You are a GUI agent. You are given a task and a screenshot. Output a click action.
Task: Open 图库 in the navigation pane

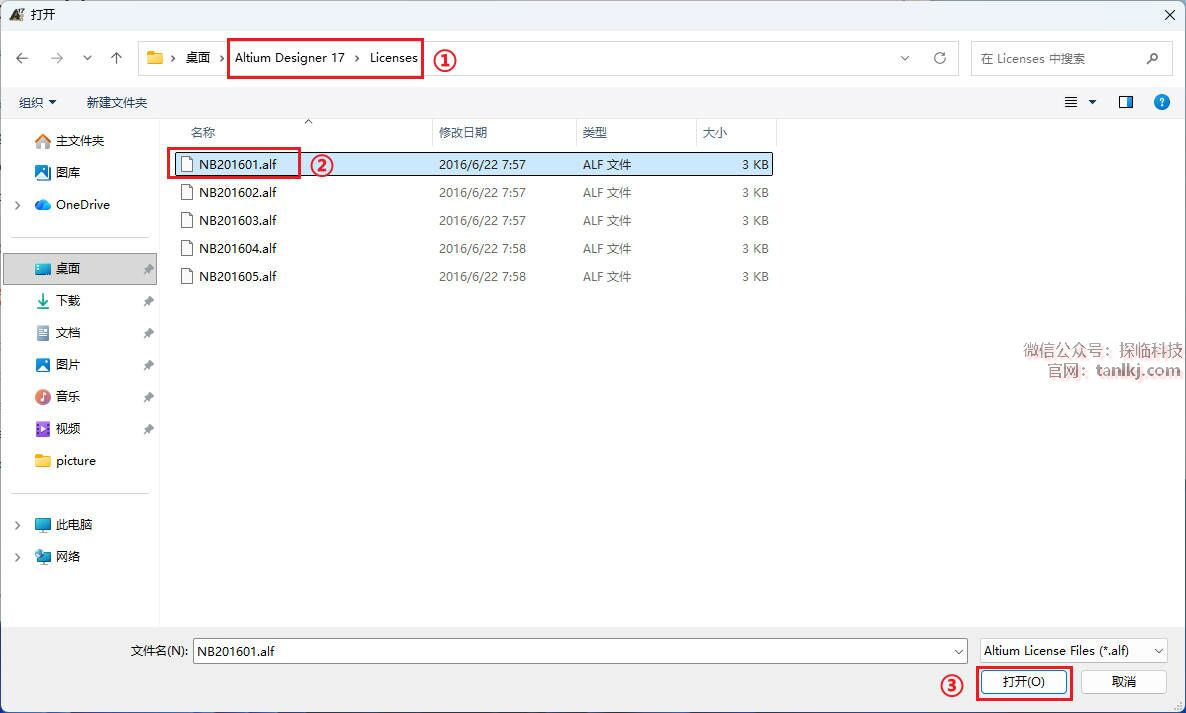[x=67, y=172]
